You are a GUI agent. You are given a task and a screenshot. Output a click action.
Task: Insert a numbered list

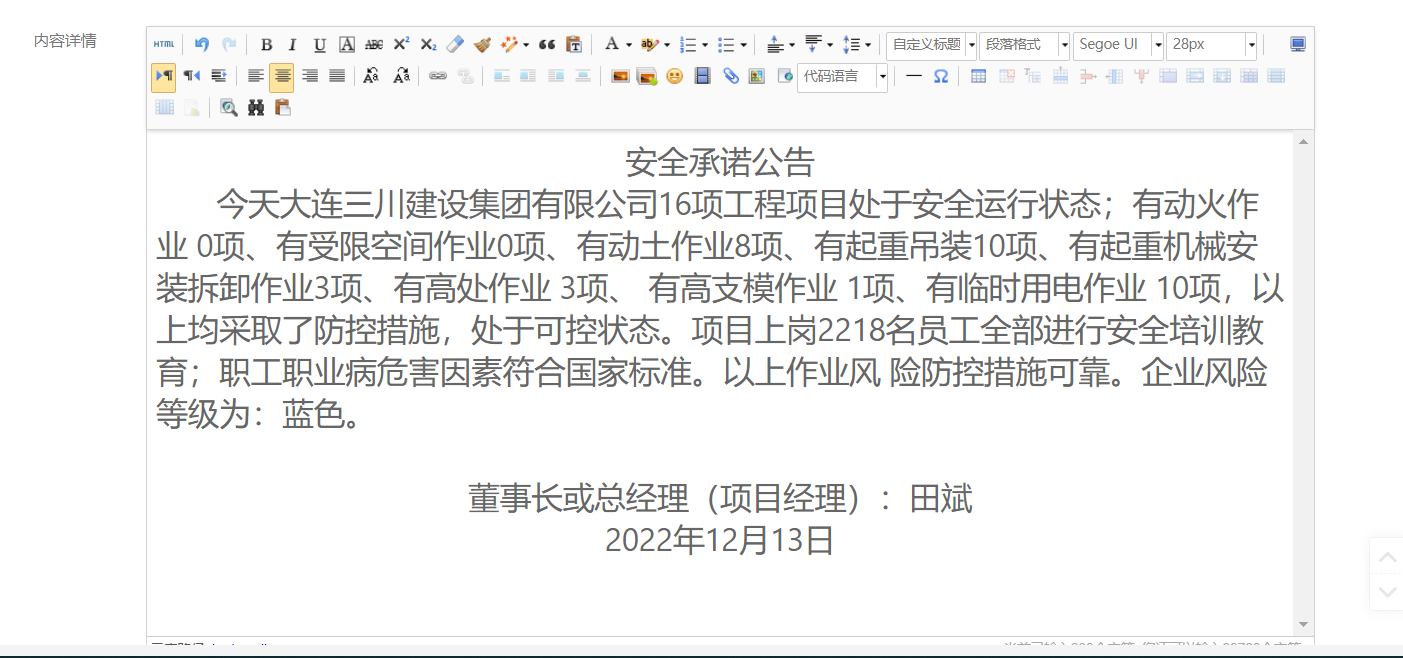tap(687, 44)
